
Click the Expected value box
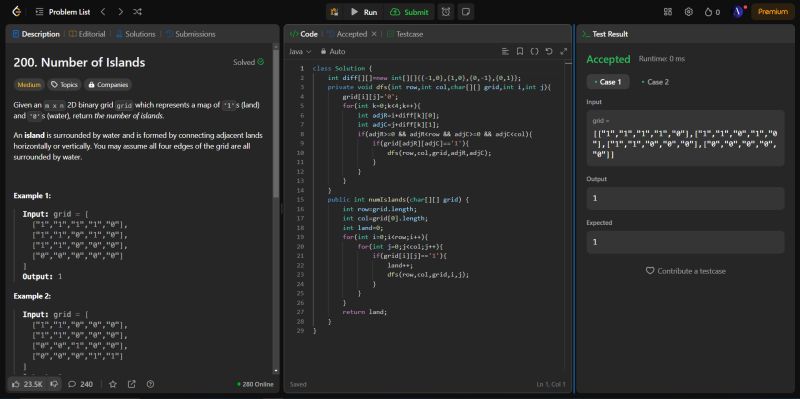(x=685, y=242)
